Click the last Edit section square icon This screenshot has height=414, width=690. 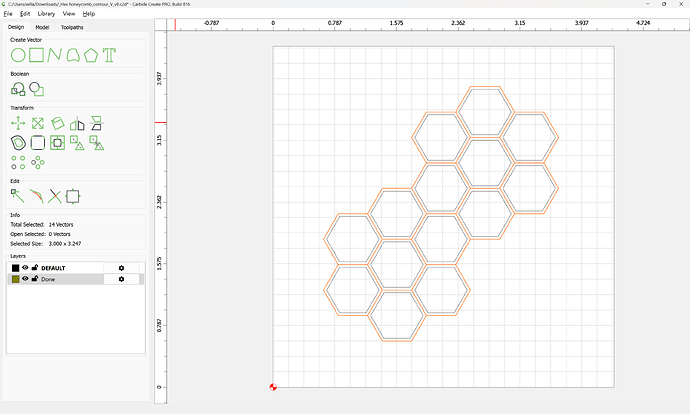[73, 196]
